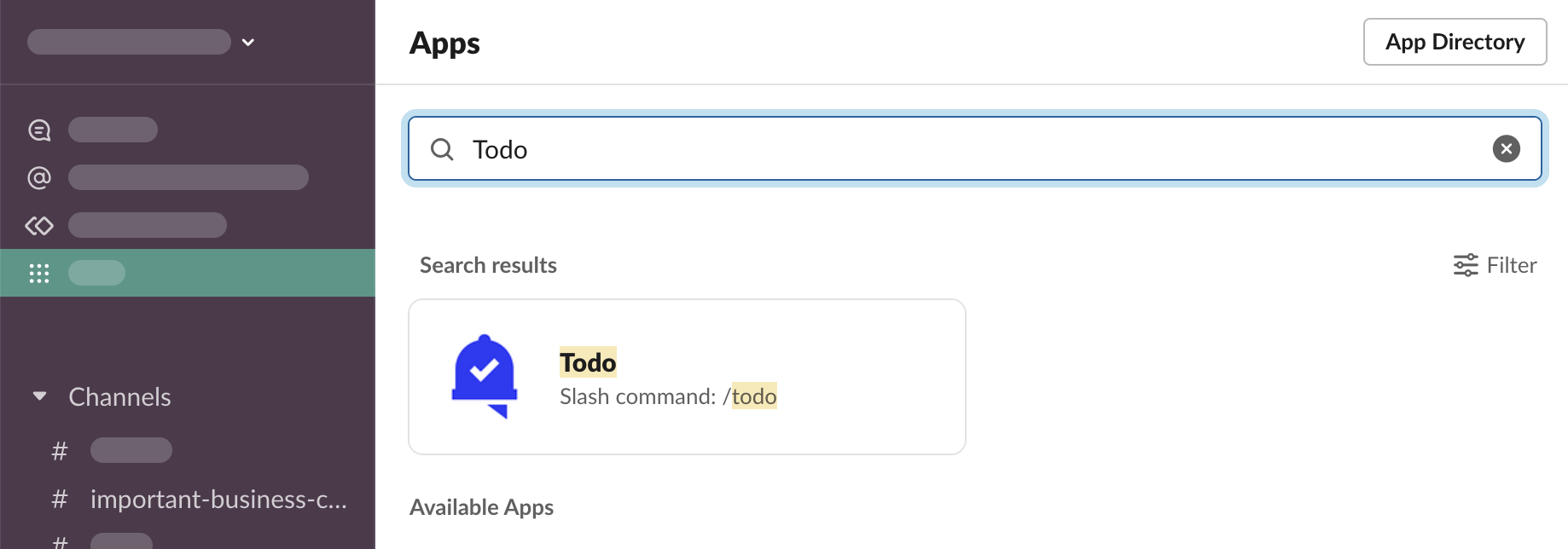Click the 'Slash command: /todo' description
Screen dimensions: 1568x549
tap(668, 396)
